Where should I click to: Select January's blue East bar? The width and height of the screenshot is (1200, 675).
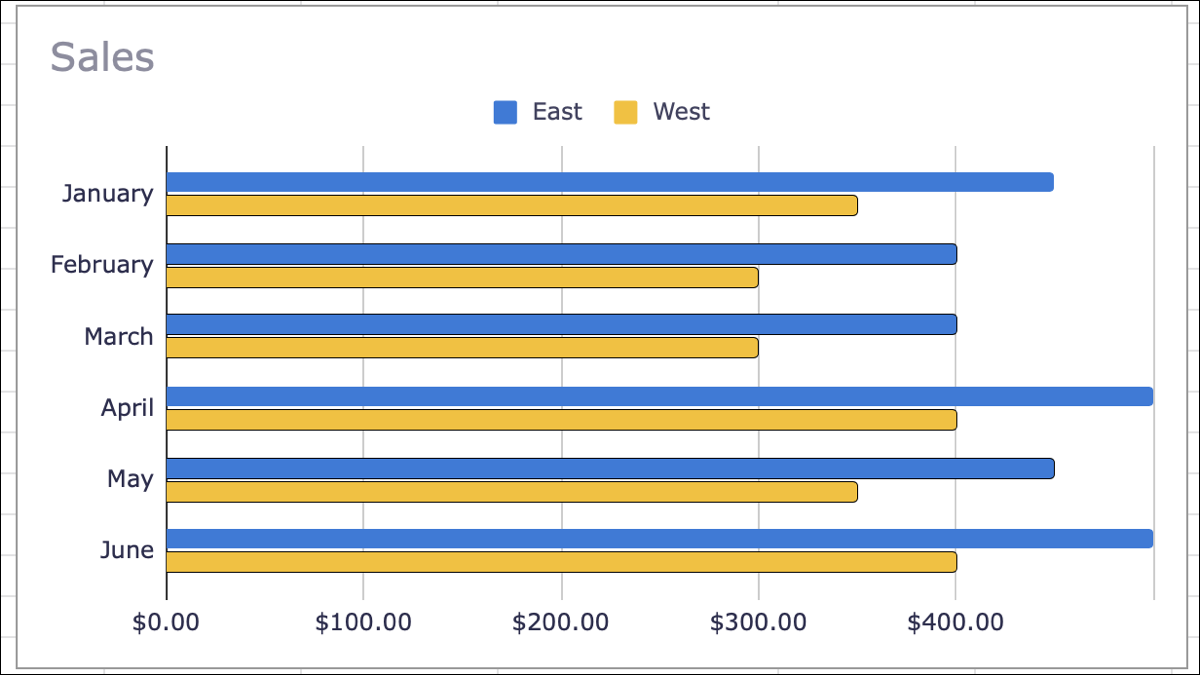coord(610,182)
